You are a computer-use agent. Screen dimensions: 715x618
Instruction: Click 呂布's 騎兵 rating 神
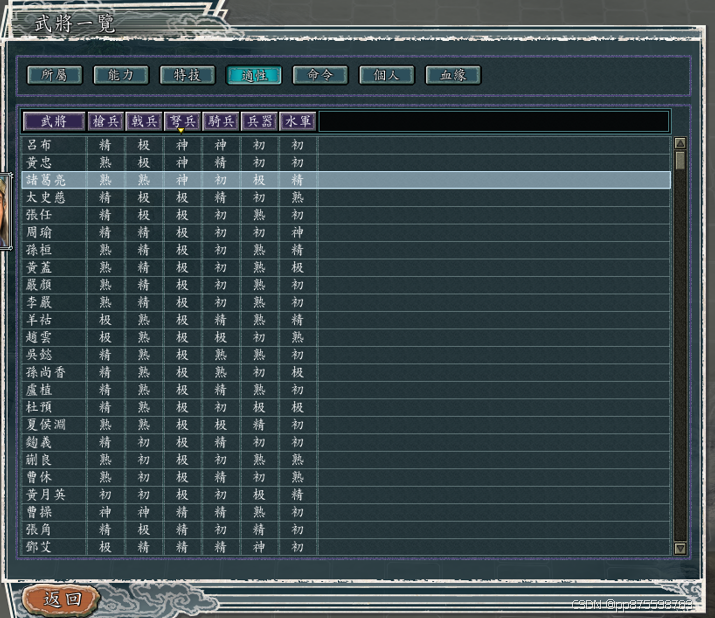[x=221, y=145]
